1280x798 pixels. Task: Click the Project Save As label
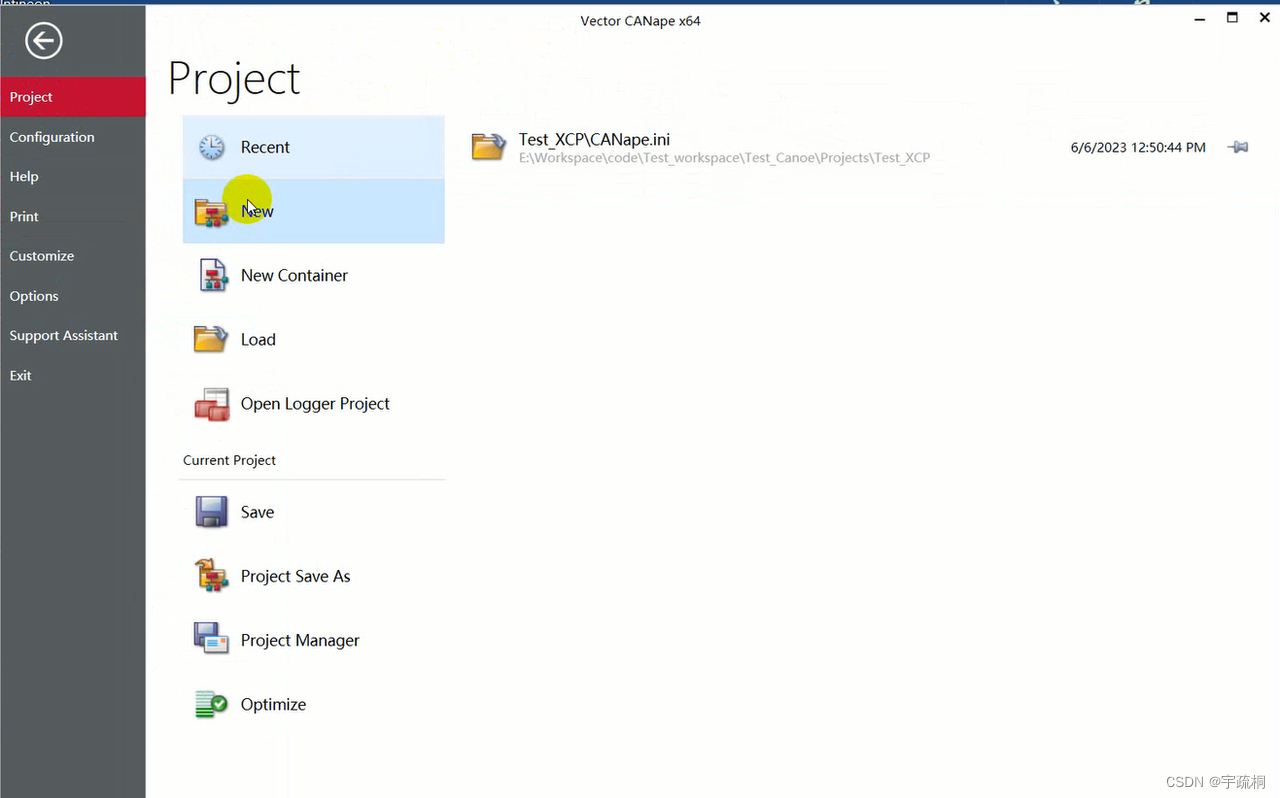295,576
